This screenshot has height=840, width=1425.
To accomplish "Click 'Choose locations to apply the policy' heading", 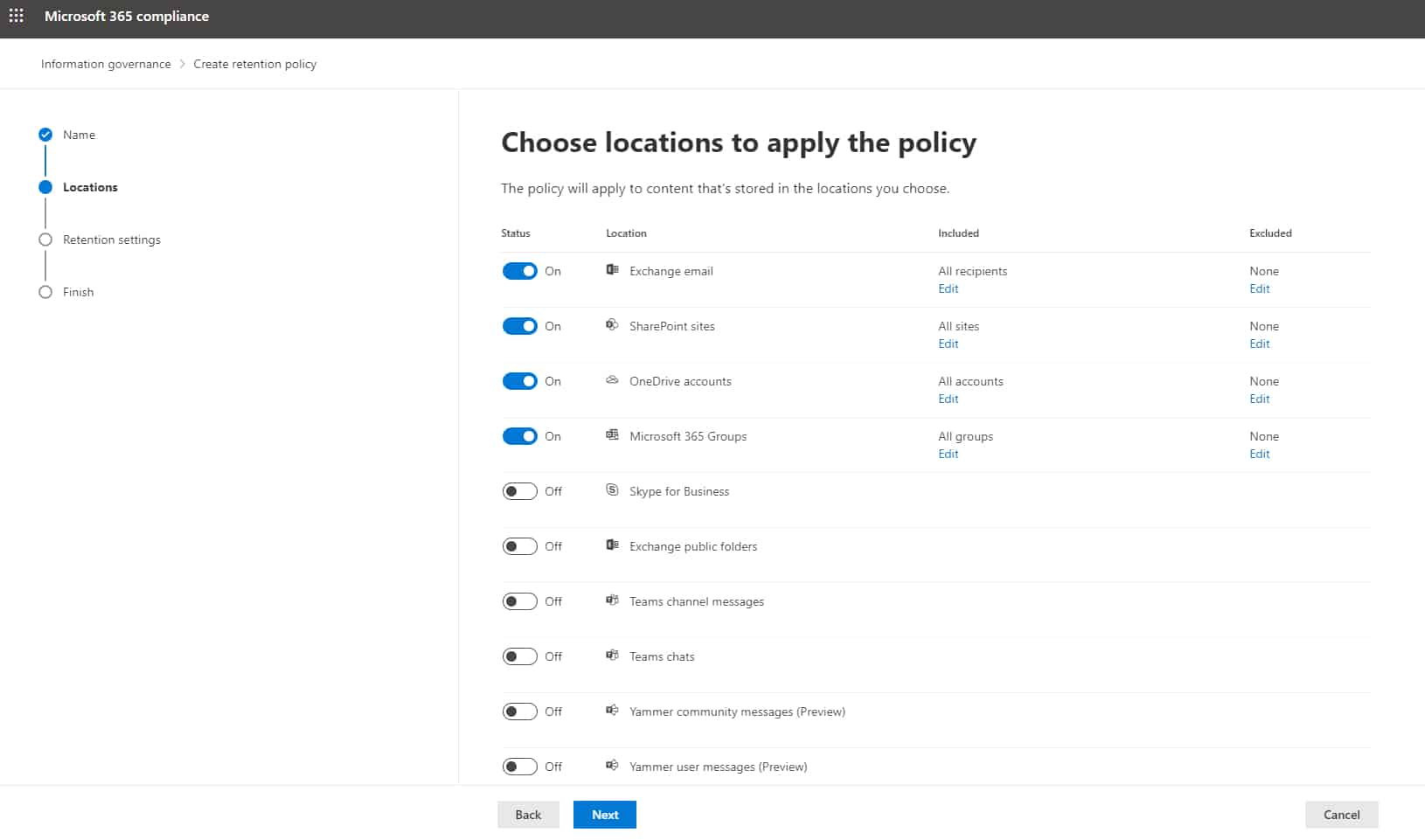I will pyautogui.click(x=739, y=142).
